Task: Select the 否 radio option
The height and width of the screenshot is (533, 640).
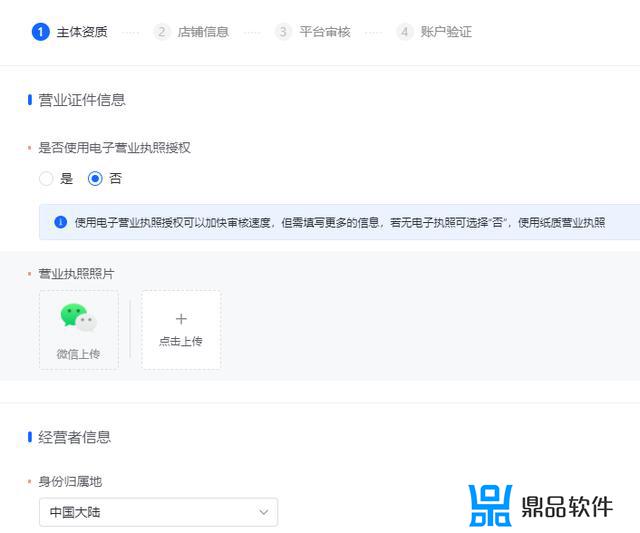Action: coord(95,178)
